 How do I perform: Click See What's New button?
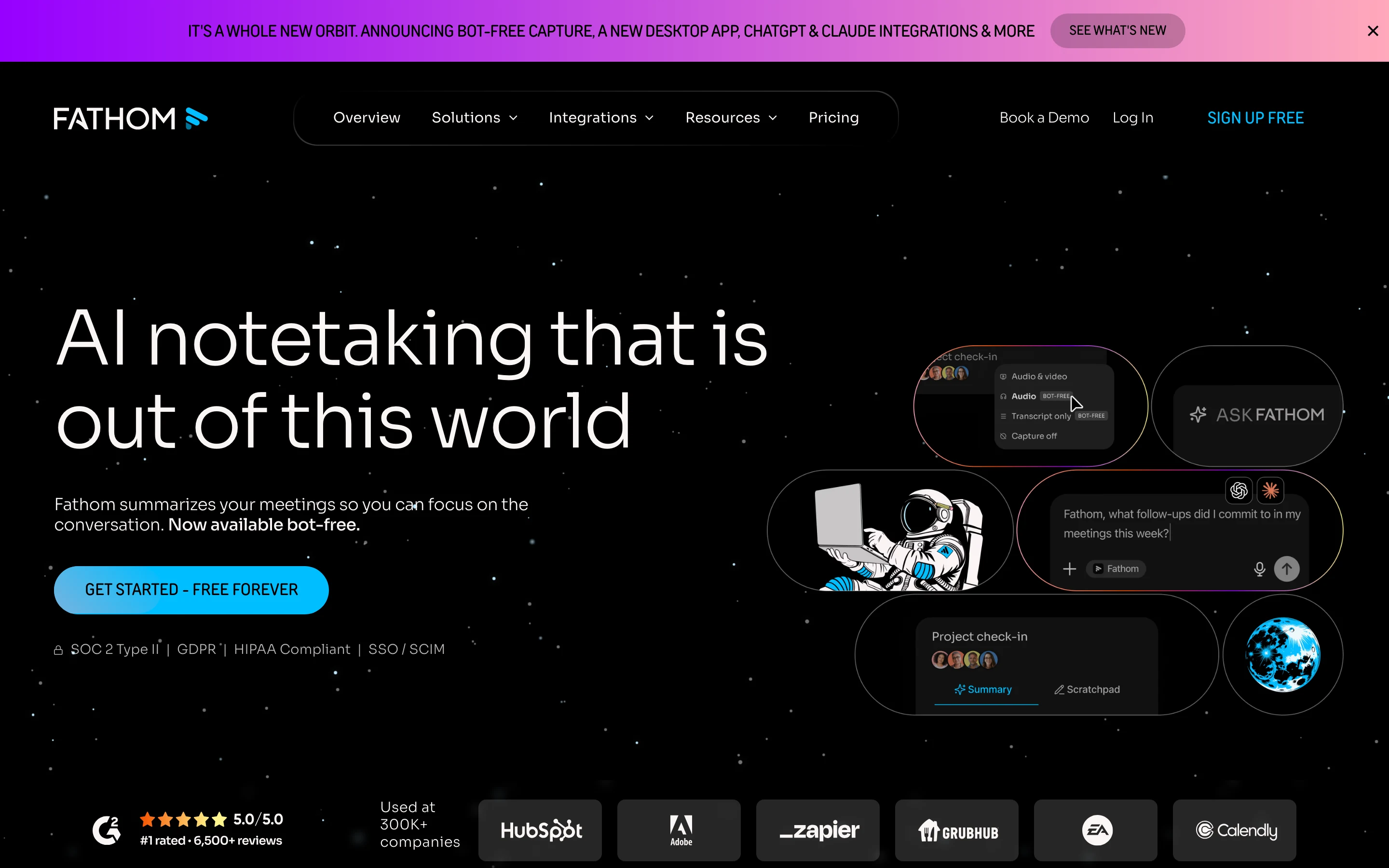tap(1117, 30)
